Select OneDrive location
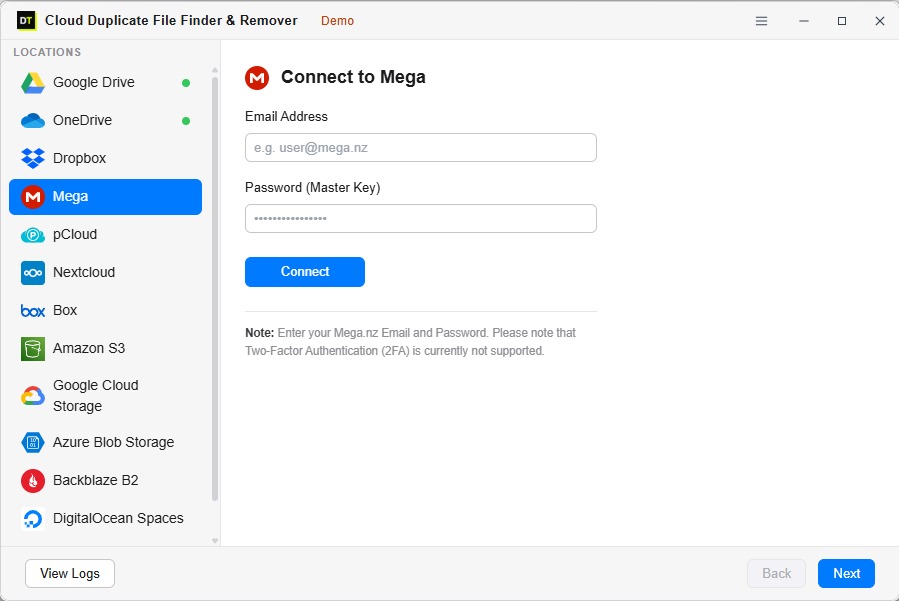Viewport: 899px width, 601px height. pyautogui.click(x=105, y=120)
